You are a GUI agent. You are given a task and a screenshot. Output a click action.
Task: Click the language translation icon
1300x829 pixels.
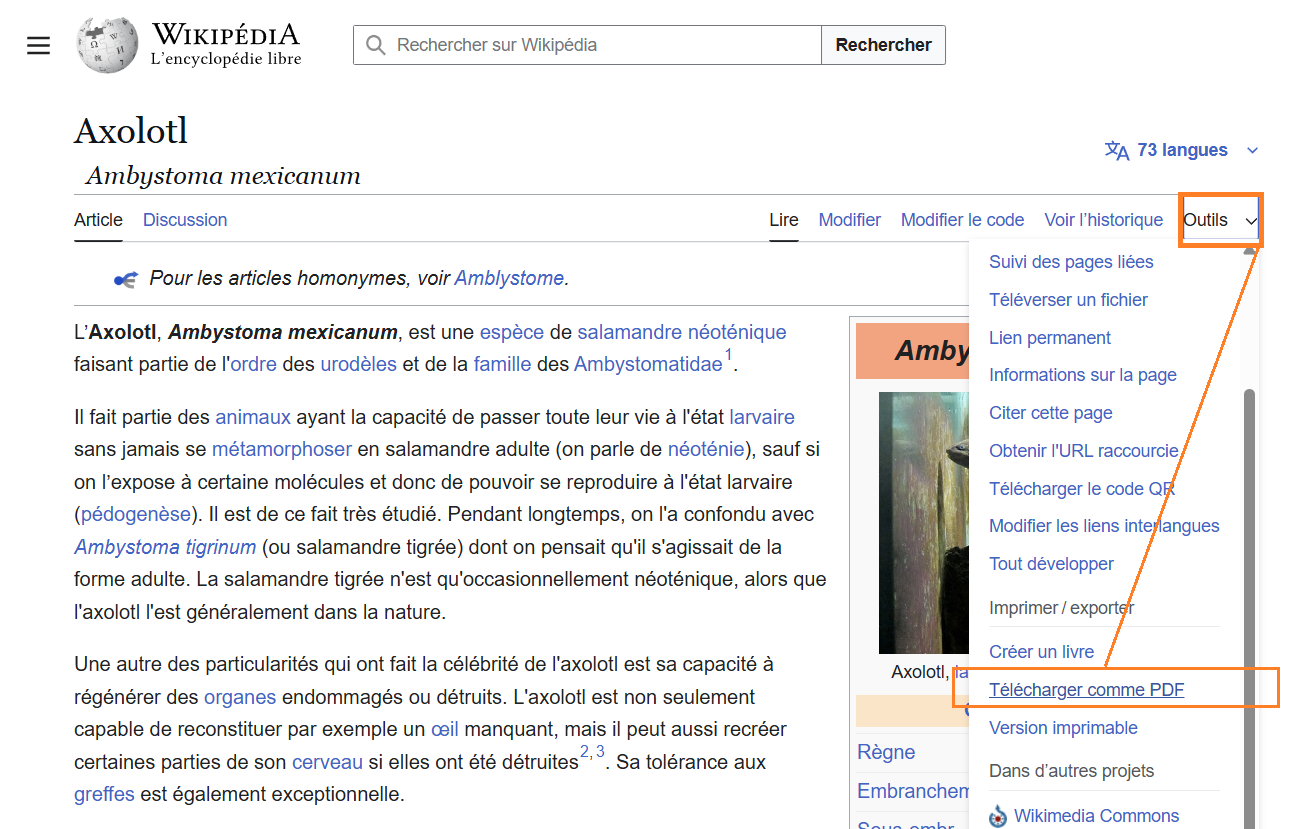pos(1116,150)
